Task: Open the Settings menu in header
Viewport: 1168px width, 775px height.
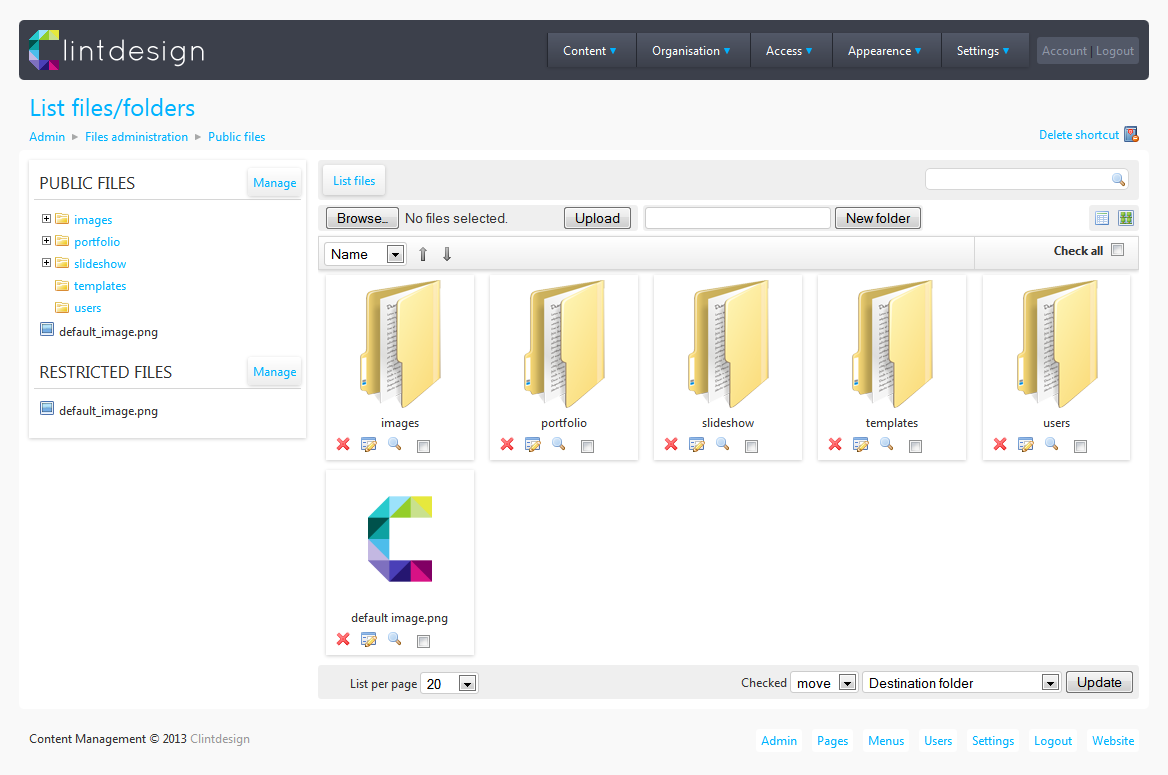Action: click(983, 51)
